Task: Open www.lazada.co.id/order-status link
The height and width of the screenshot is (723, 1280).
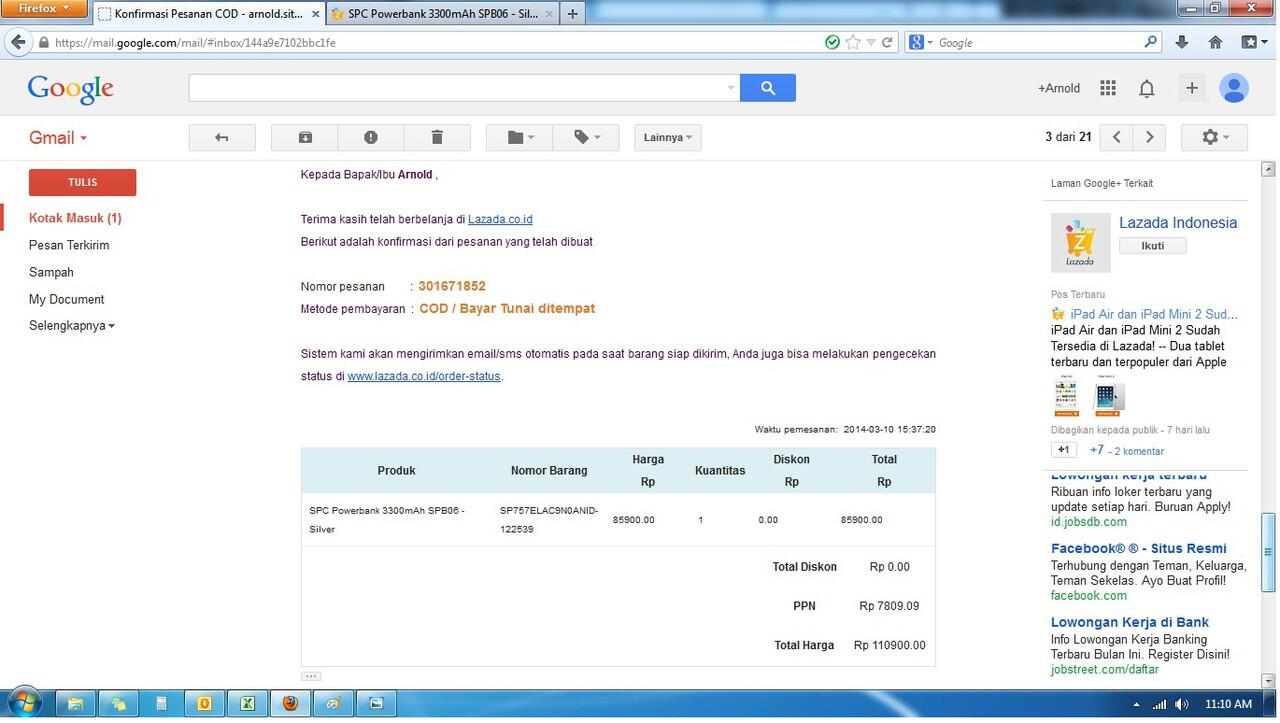Action: click(424, 376)
